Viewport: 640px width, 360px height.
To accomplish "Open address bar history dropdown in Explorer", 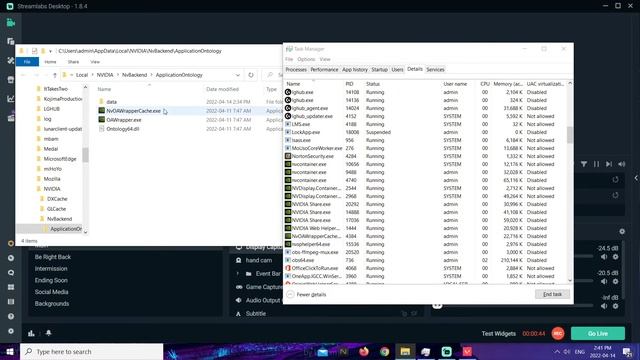I will [238, 75].
